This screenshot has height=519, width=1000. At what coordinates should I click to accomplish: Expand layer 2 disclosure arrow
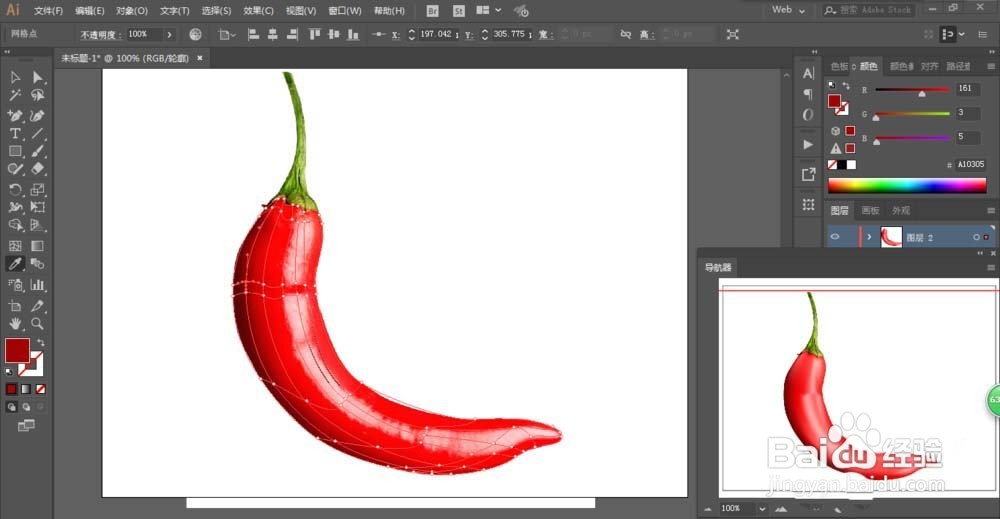[869, 237]
